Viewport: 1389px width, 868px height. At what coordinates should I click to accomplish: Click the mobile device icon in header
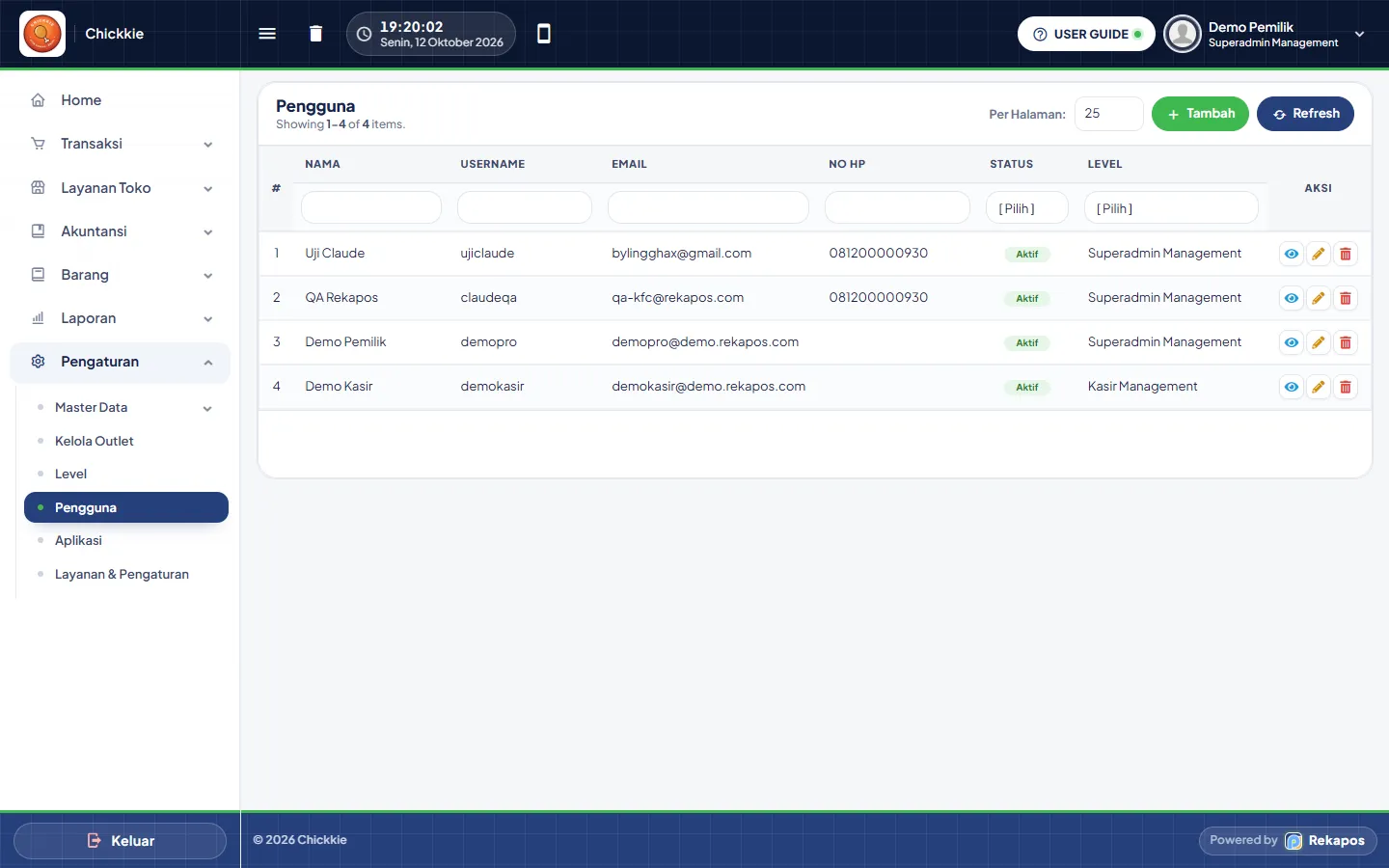[544, 34]
